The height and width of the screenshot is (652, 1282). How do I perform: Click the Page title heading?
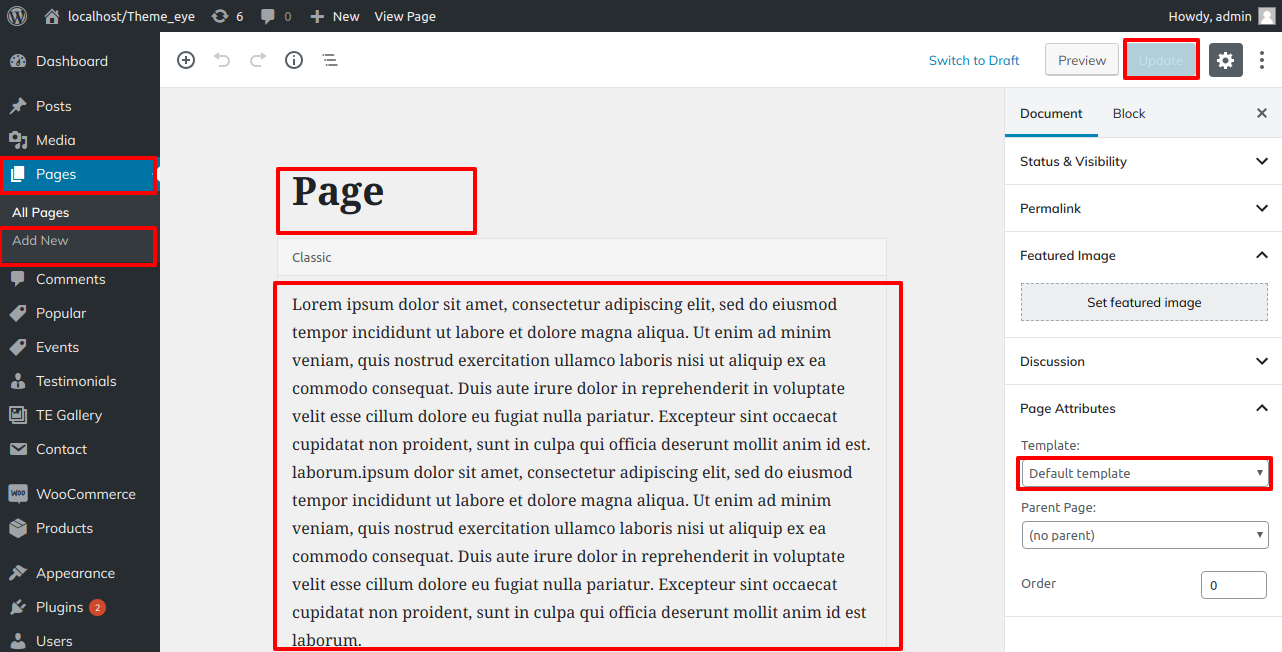tap(338, 191)
